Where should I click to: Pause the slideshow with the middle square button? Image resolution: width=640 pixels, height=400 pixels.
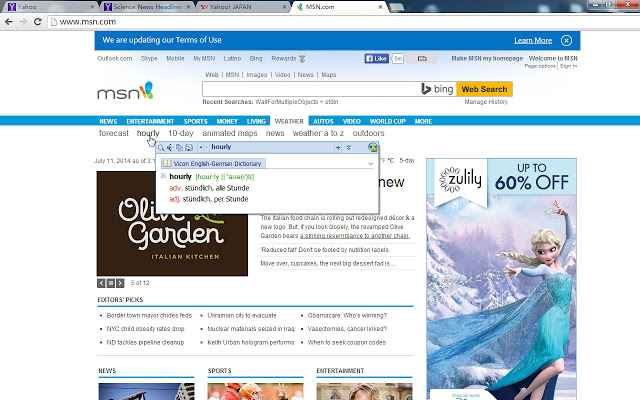pyautogui.click(x=111, y=282)
